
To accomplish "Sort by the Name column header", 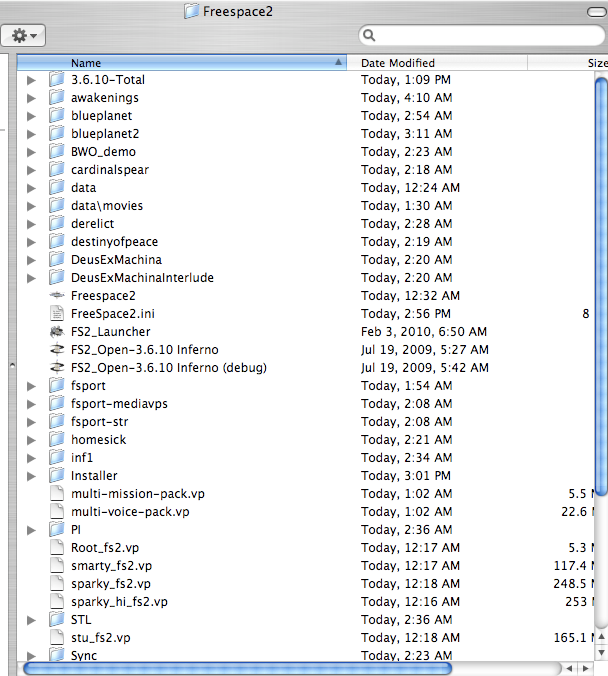I will pyautogui.click(x=182, y=63).
